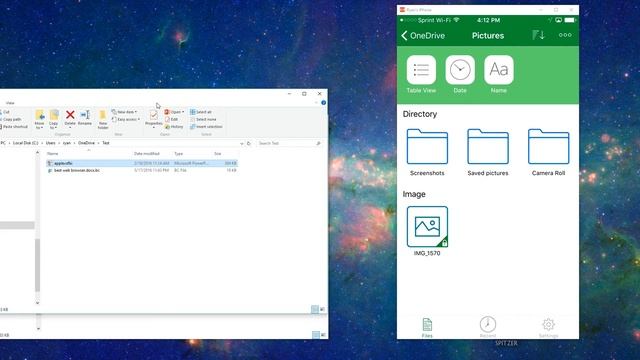Open Move to dropdown in ribbon
The image size is (640, 360).
(x=39, y=120)
